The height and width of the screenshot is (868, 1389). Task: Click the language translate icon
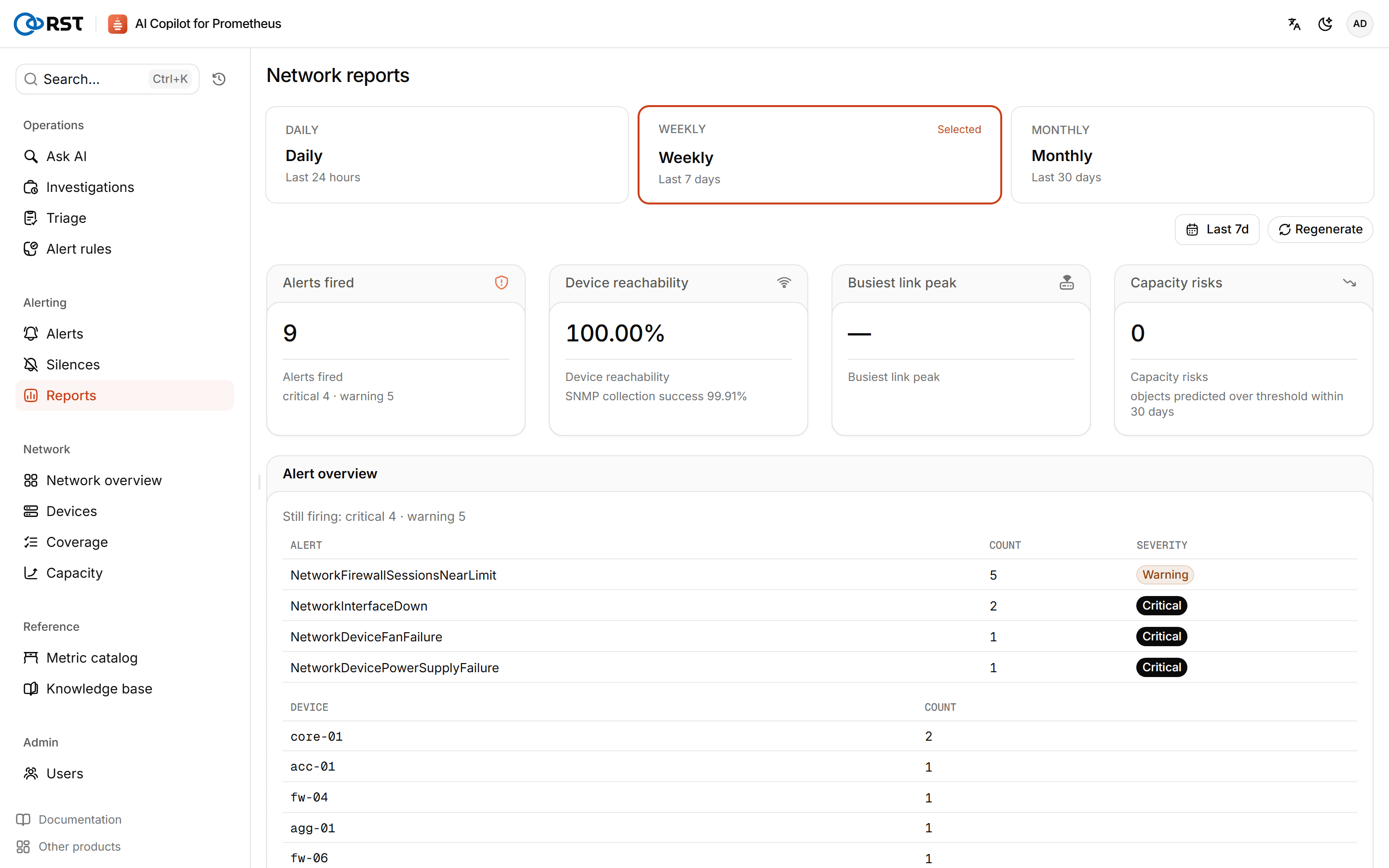1294,24
